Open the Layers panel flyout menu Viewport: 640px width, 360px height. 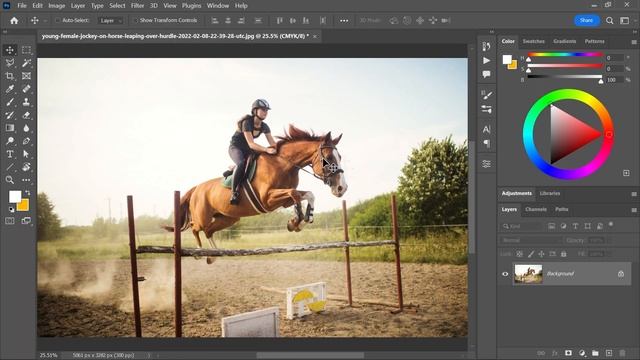click(634, 210)
